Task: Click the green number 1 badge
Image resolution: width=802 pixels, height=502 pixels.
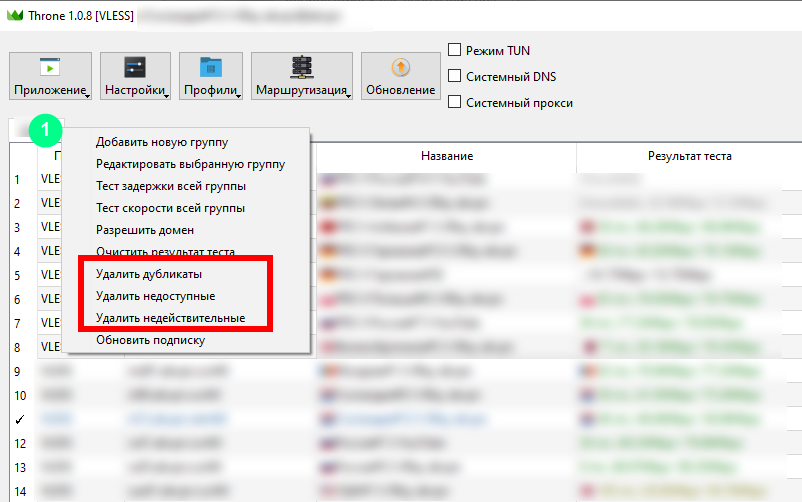Action: (44, 128)
